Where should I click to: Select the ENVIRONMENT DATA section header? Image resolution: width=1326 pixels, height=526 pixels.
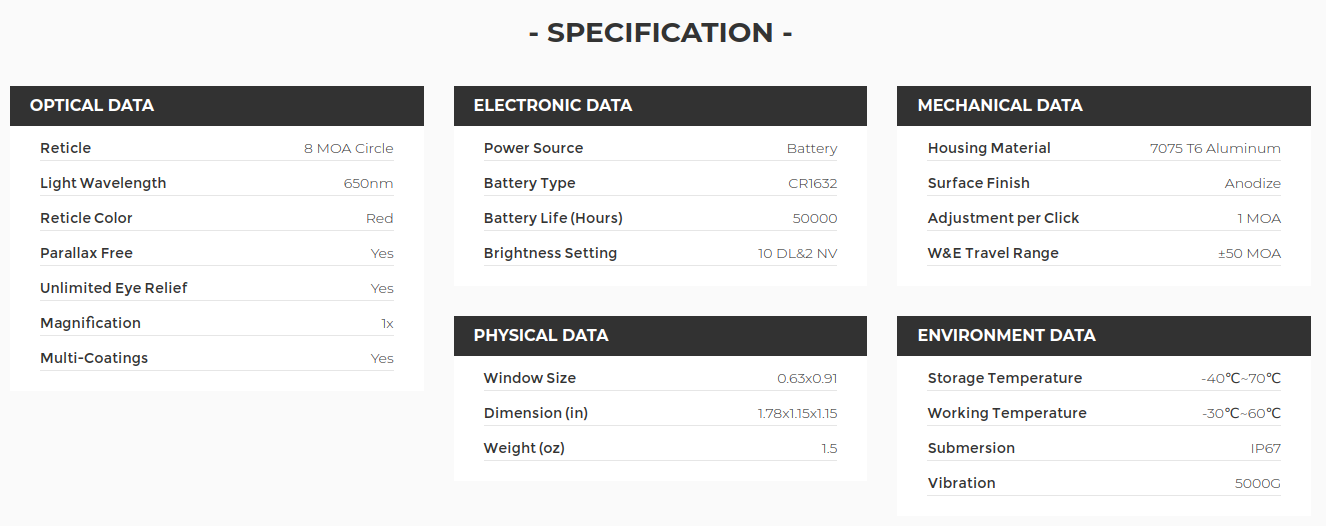[1006, 336]
